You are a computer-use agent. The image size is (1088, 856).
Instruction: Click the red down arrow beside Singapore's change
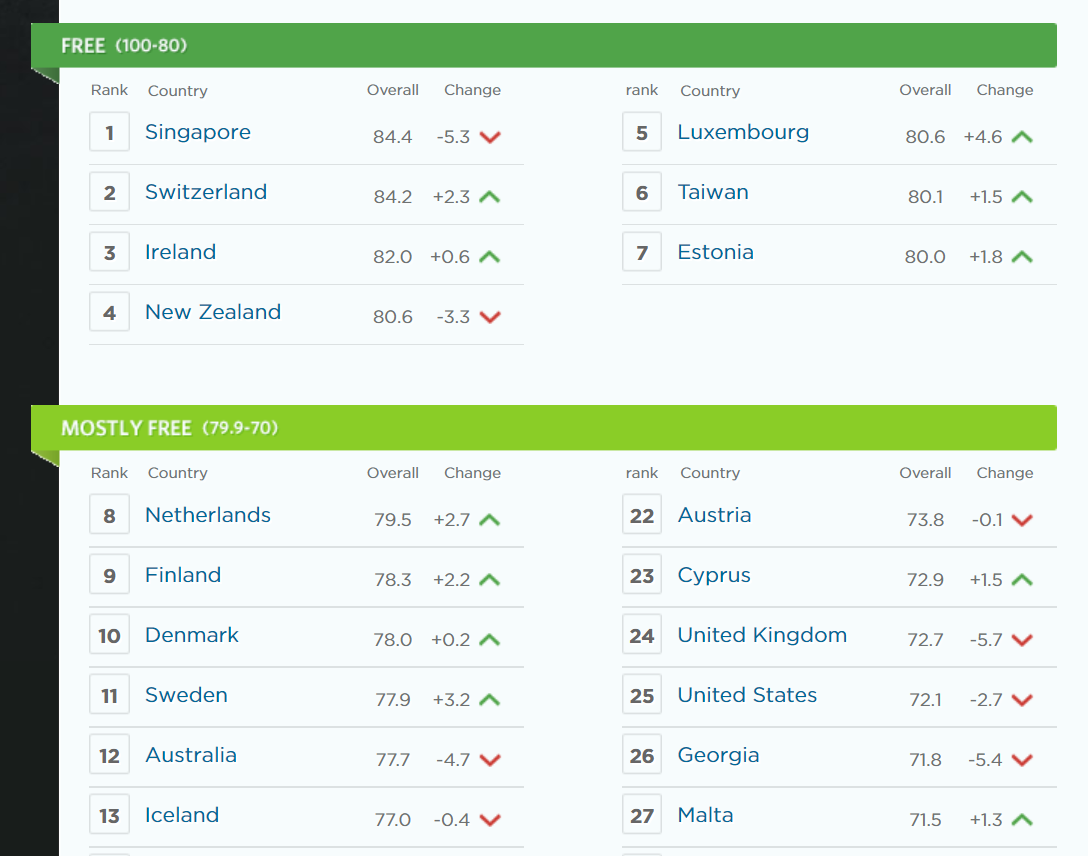coord(490,137)
